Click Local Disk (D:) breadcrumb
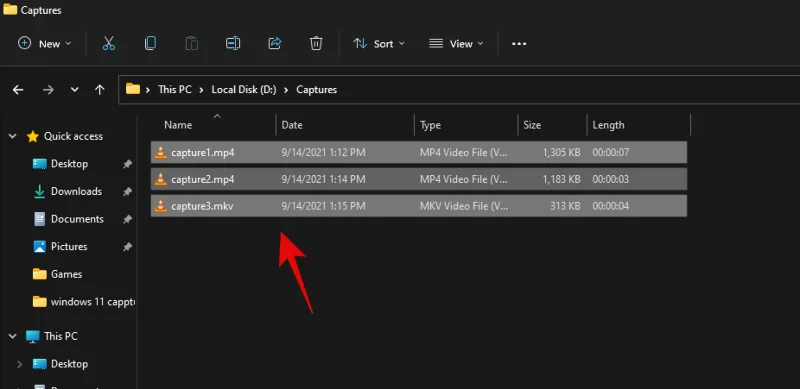This screenshot has width=800, height=389. coord(244,90)
